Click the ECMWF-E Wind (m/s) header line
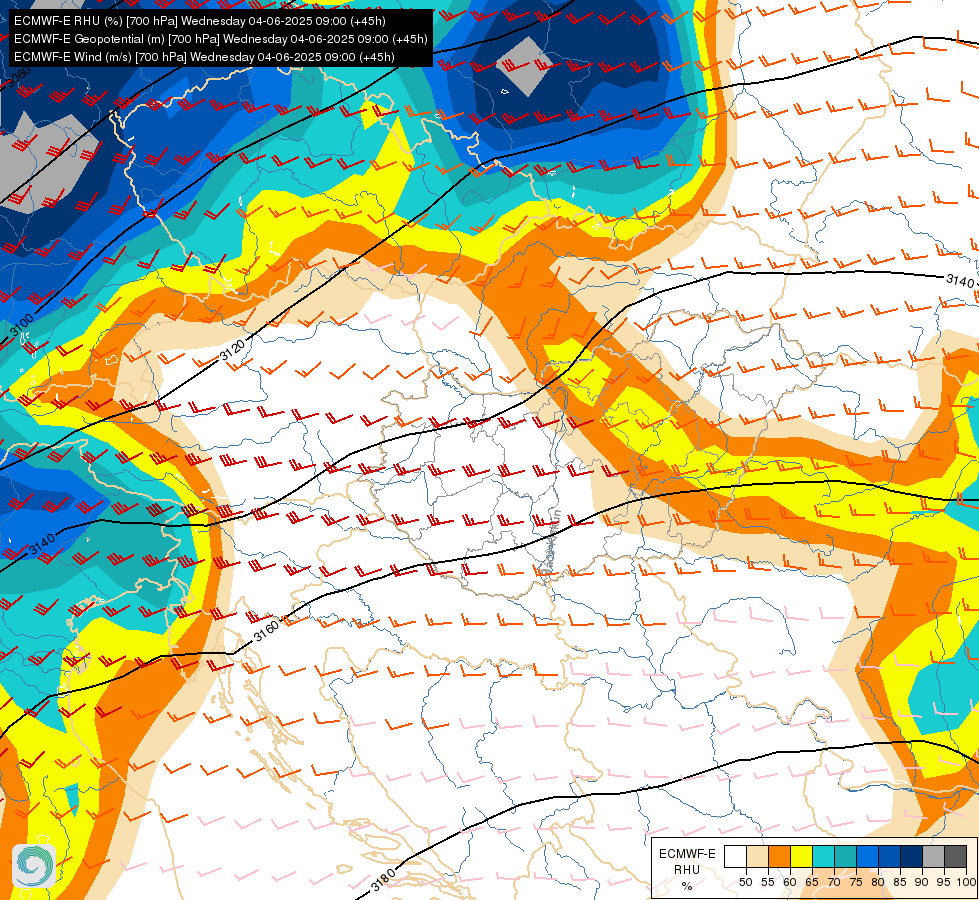The width and height of the screenshot is (979, 900). (x=204, y=57)
